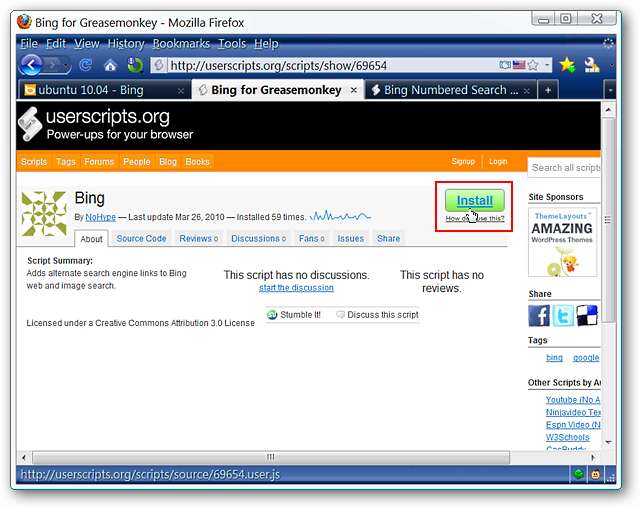Click the Stumble It! button
The height and width of the screenshot is (508, 640).
tap(294, 315)
